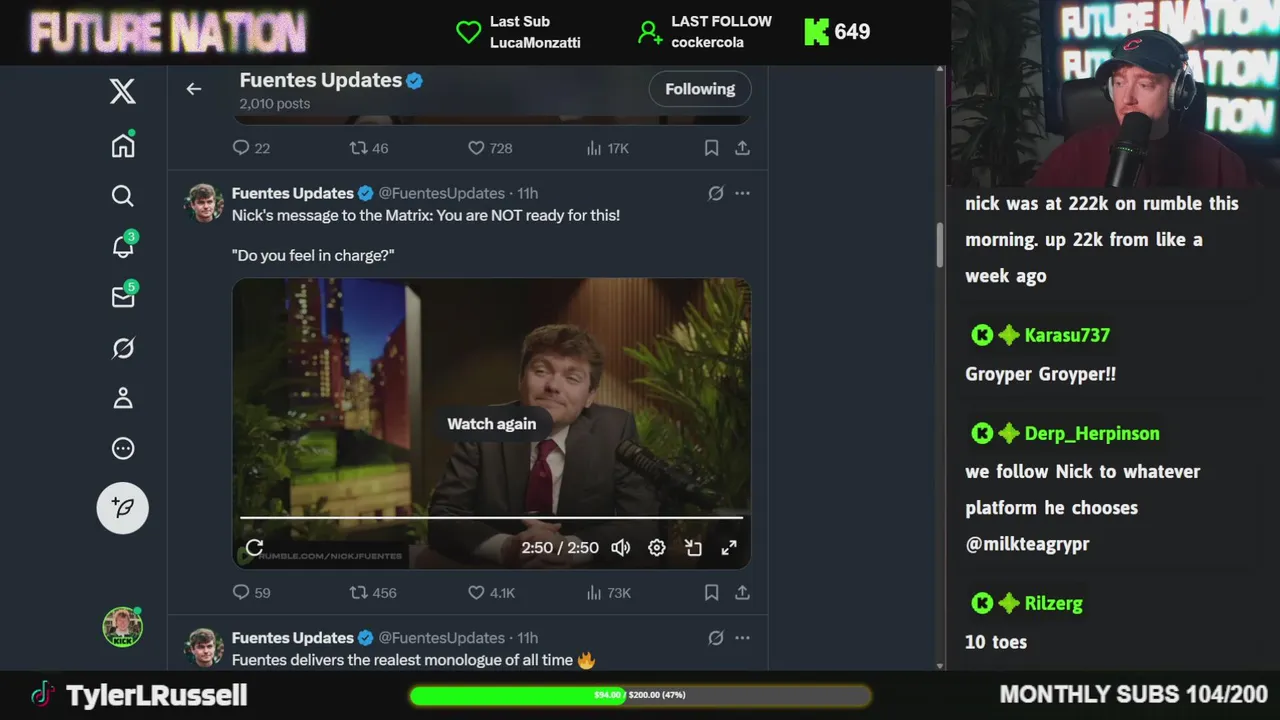
Task: Open avatar of 'realest monologue' post
Action: click(x=204, y=647)
